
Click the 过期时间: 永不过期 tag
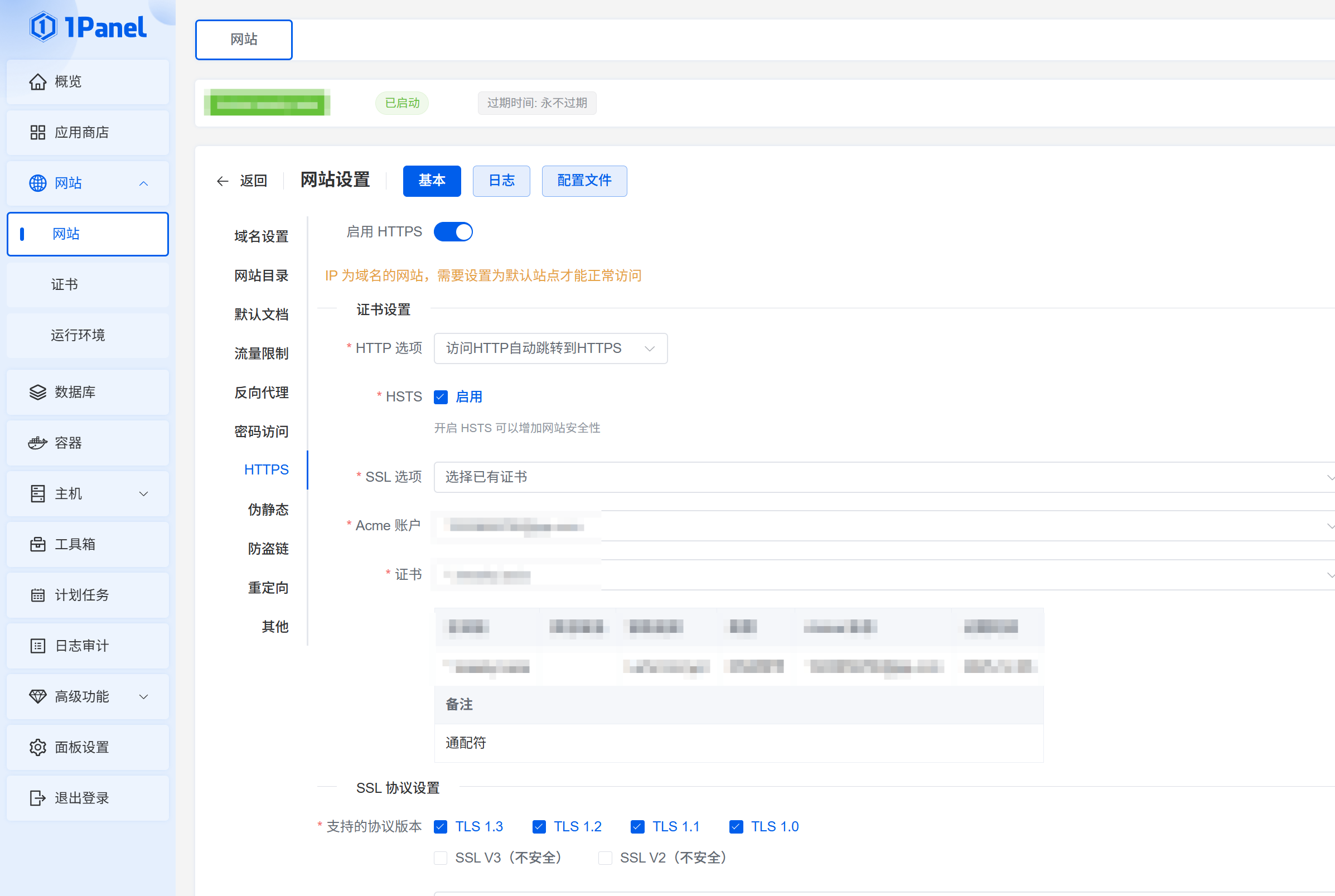(x=537, y=104)
